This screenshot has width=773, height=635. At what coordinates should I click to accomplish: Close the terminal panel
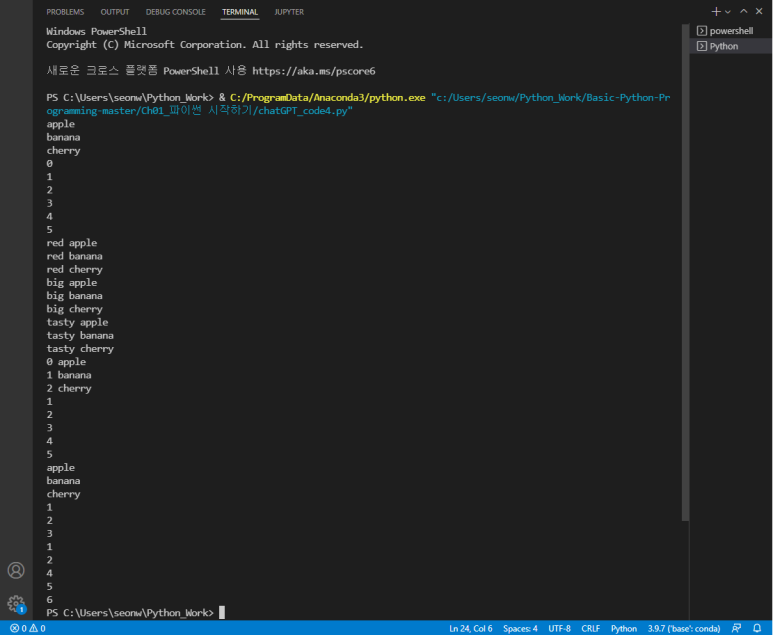click(x=759, y=11)
